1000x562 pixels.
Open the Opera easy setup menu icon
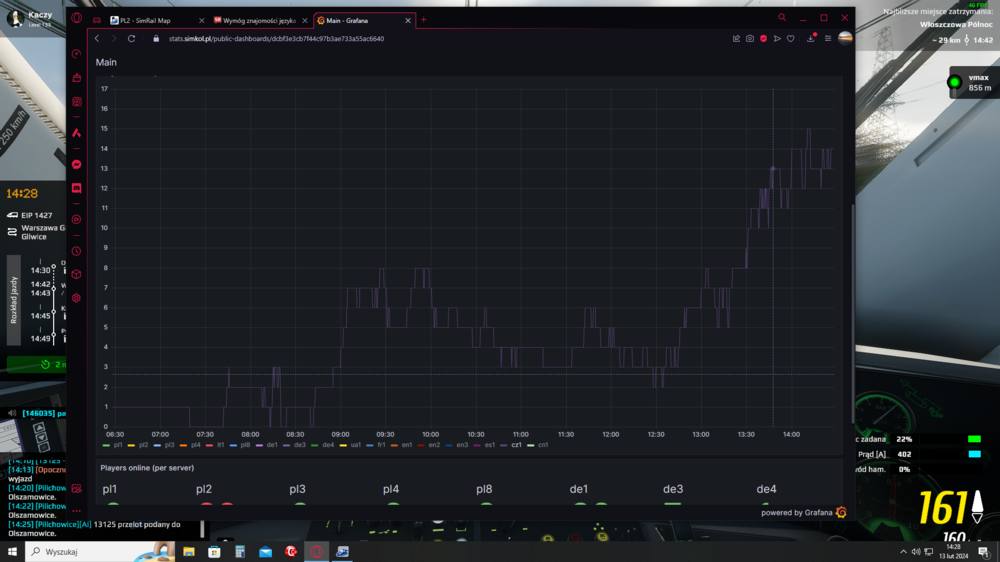point(828,39)
